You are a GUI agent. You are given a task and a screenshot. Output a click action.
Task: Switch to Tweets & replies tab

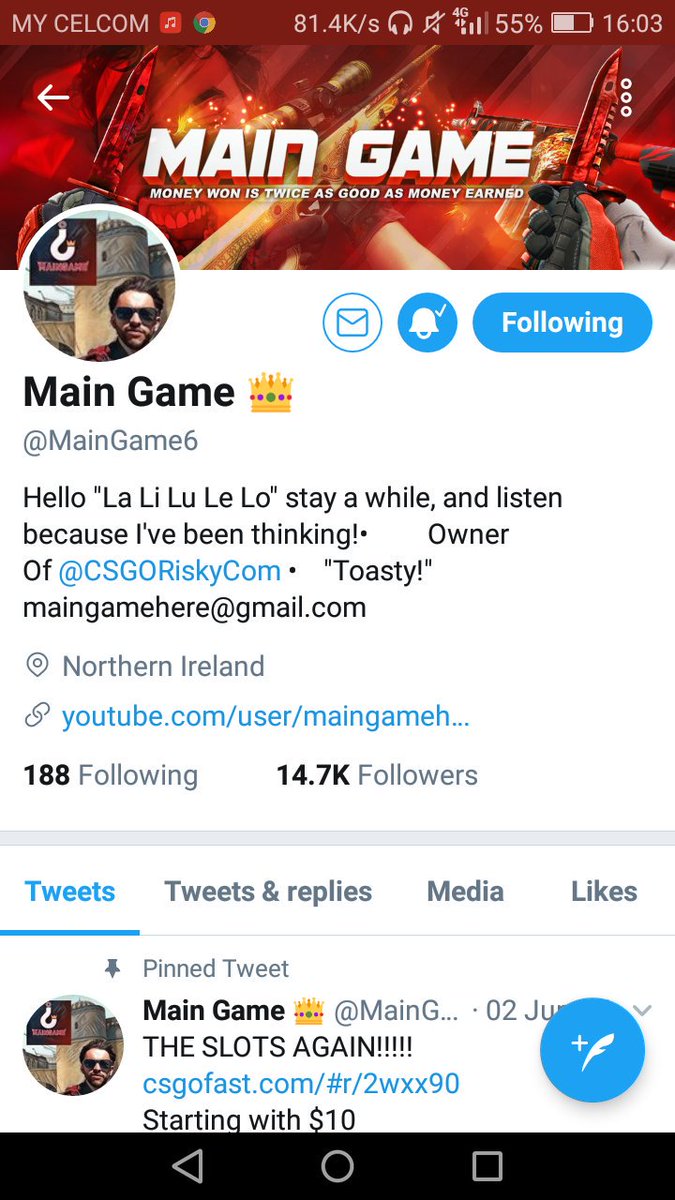268,891
